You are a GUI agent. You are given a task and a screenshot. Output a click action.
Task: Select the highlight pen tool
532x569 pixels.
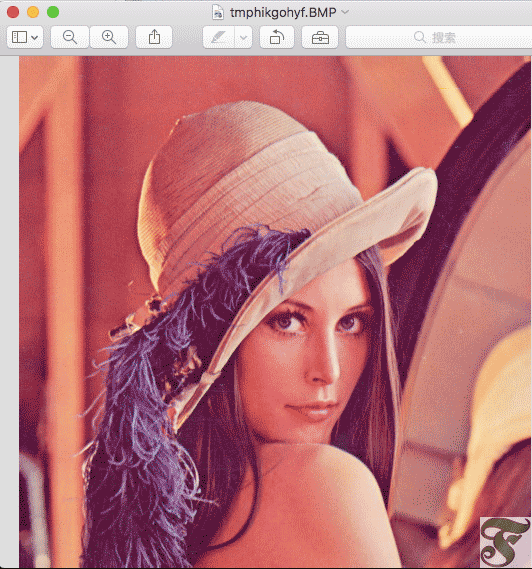coord(219,37)
